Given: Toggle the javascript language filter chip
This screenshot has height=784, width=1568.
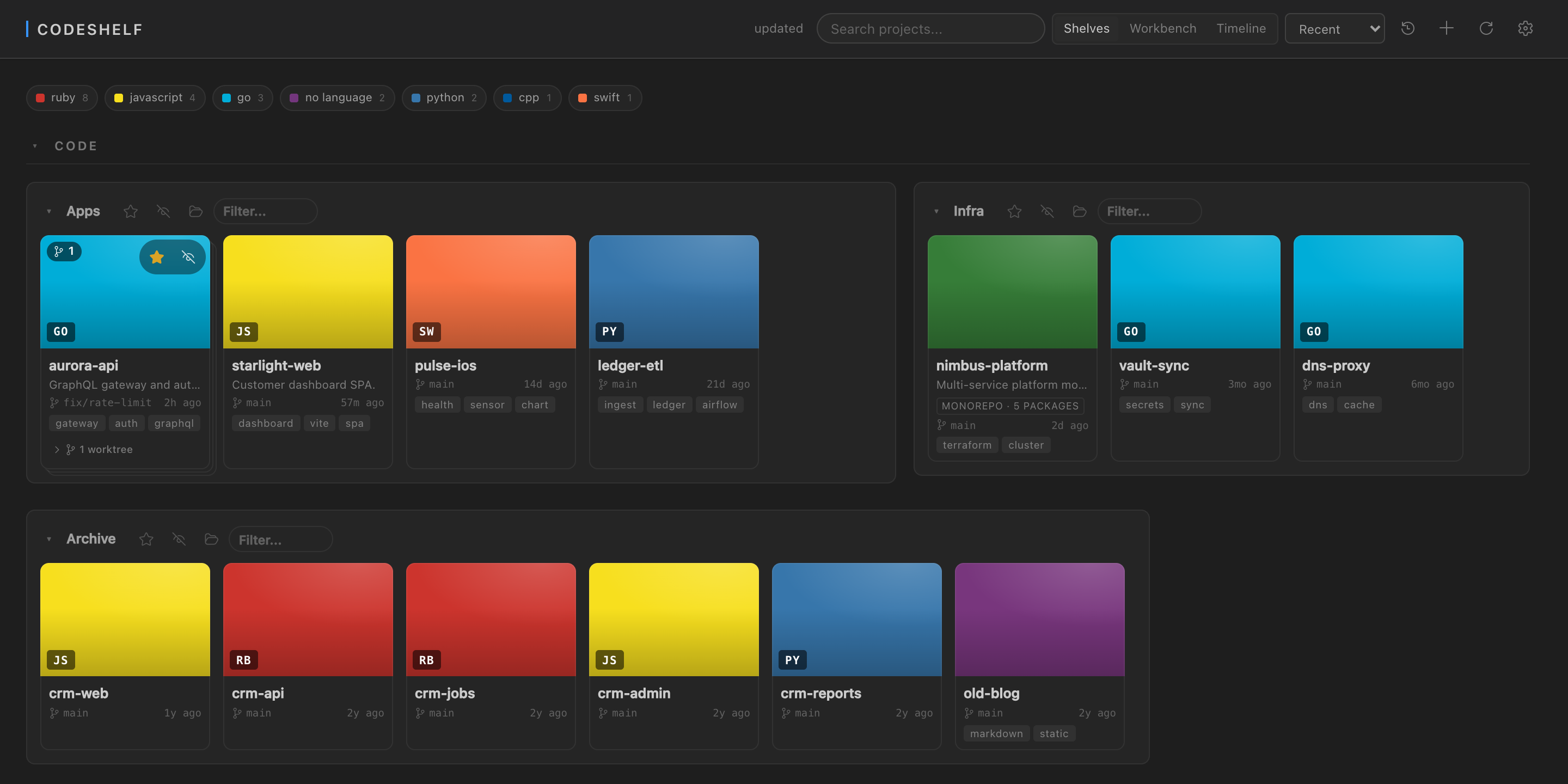Looking at the screenshot, I should [155, 97].
